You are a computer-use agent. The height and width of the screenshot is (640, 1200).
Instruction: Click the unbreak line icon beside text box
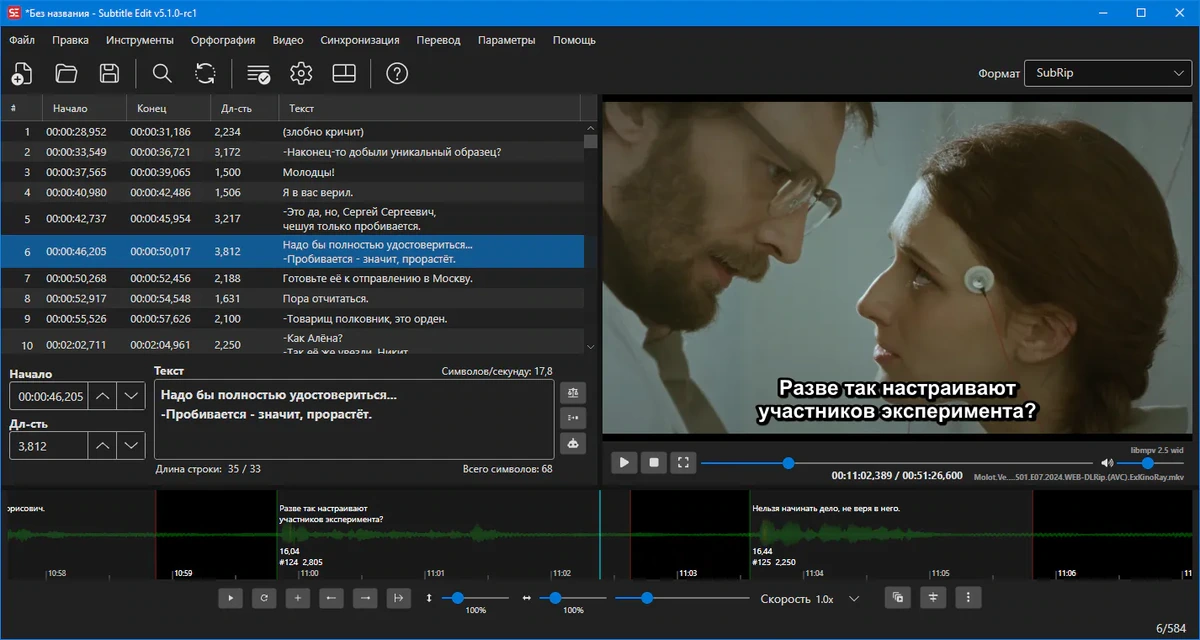click(574, 417)
